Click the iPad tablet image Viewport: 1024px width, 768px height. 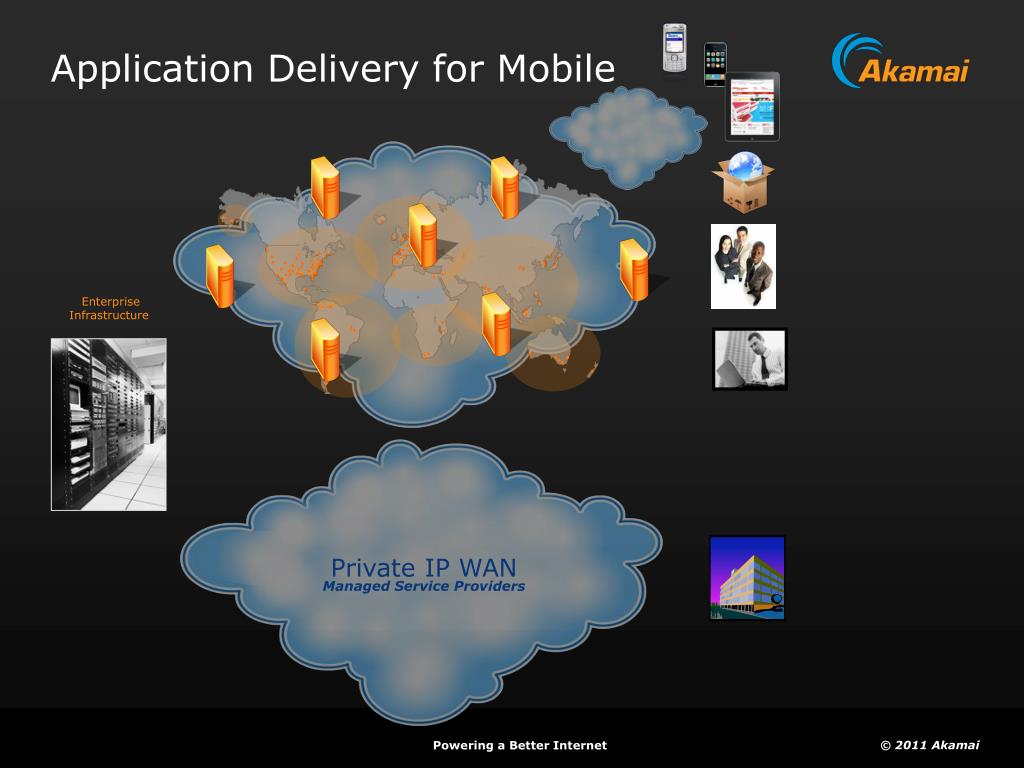click(752, 106)
